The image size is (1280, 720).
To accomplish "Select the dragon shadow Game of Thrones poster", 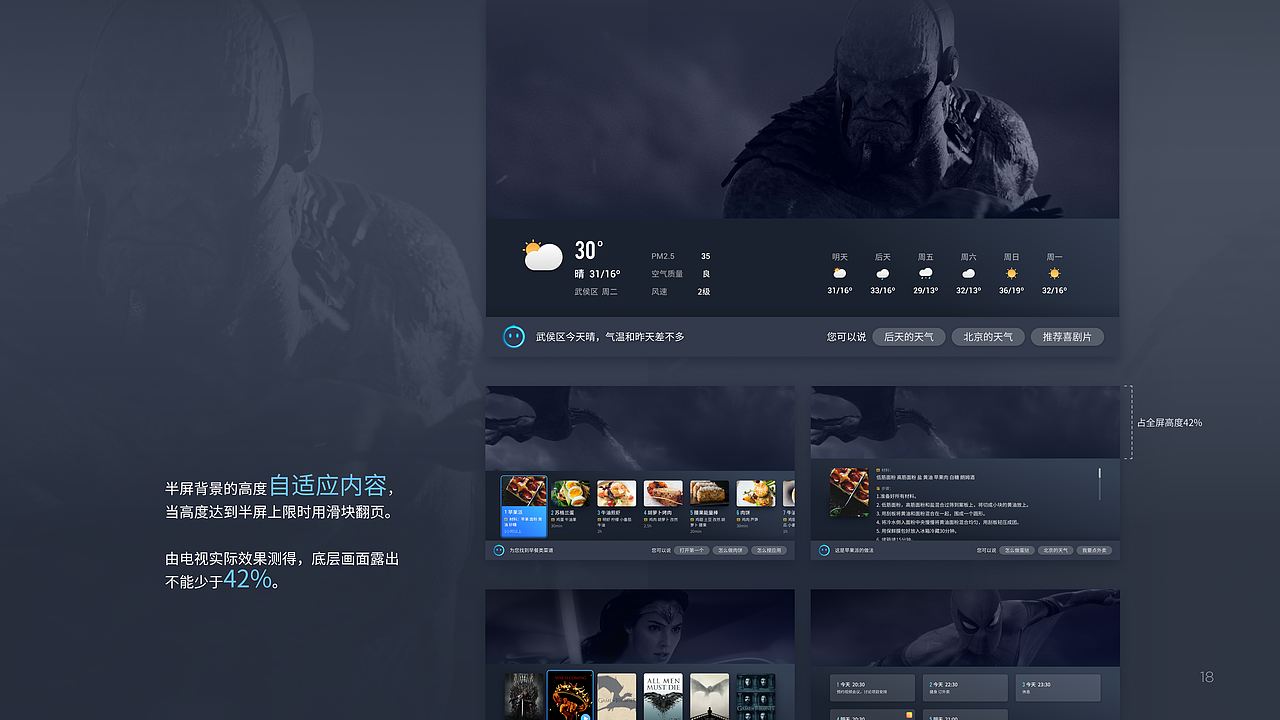I will (617, 697).
